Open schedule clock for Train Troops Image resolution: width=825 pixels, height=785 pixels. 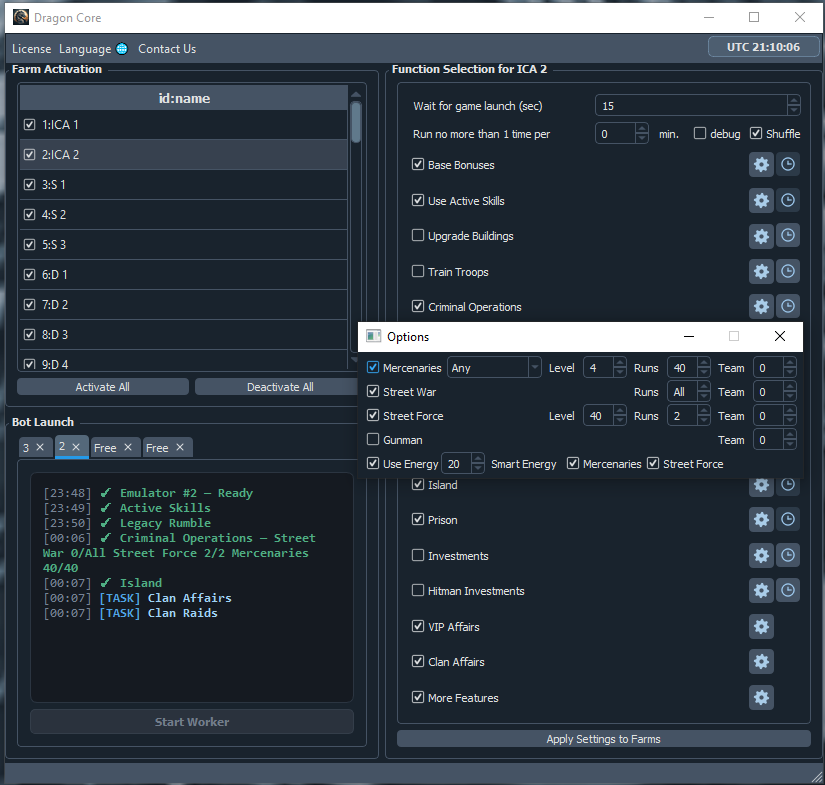788,271
